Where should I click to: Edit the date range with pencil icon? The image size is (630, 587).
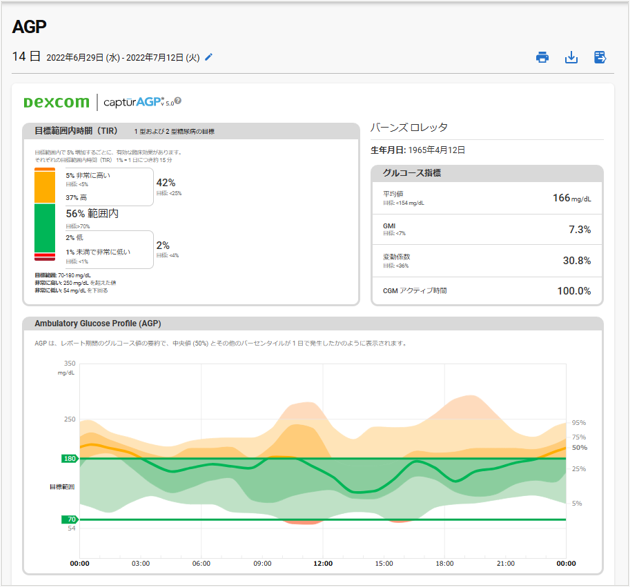click(x=208, y=57)
